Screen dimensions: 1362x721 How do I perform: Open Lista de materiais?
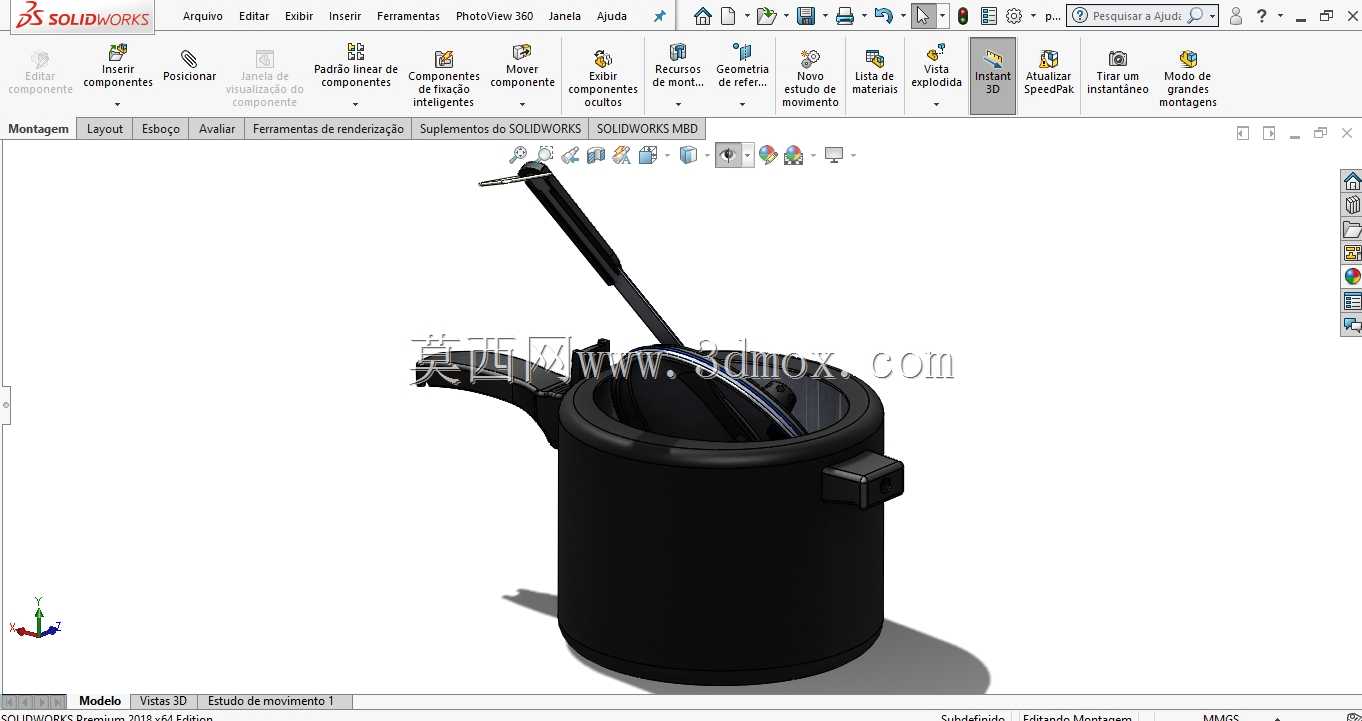[x=874, y=72]
